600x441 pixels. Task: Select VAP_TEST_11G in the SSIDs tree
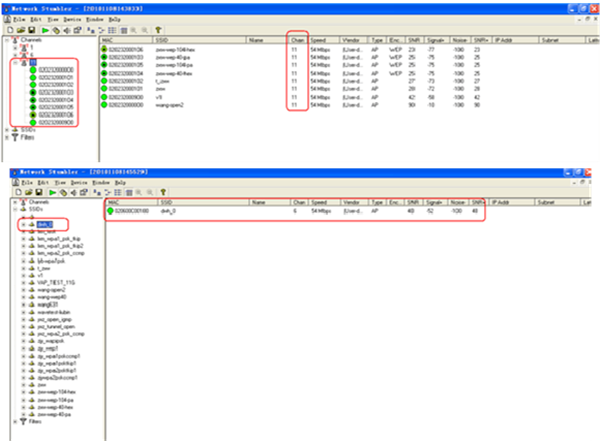pos(58,283)
